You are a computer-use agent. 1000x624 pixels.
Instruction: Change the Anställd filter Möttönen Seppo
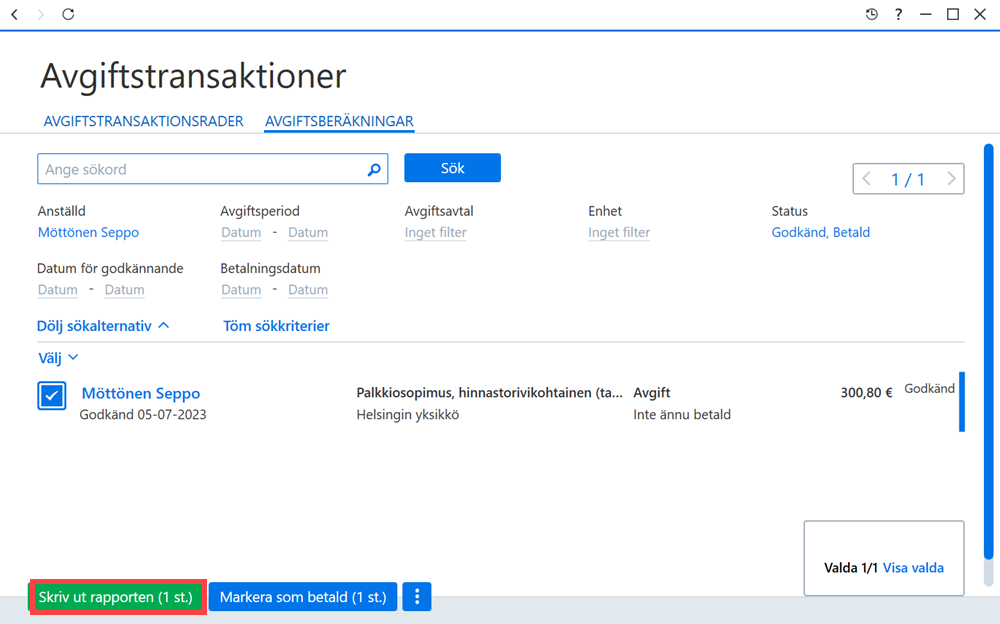pos(88,232)
